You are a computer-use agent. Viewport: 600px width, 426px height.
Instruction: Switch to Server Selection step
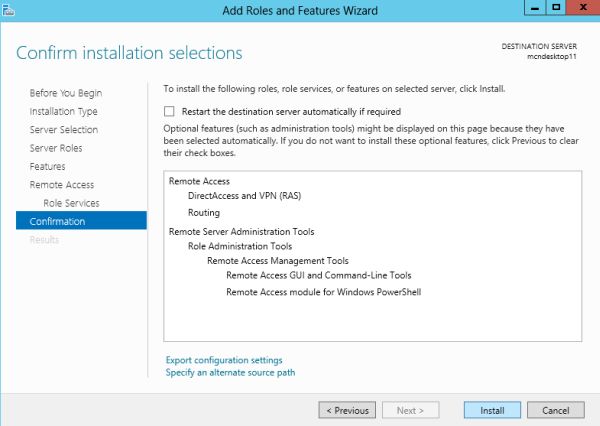pyautogui.click(x=64, y=130)
